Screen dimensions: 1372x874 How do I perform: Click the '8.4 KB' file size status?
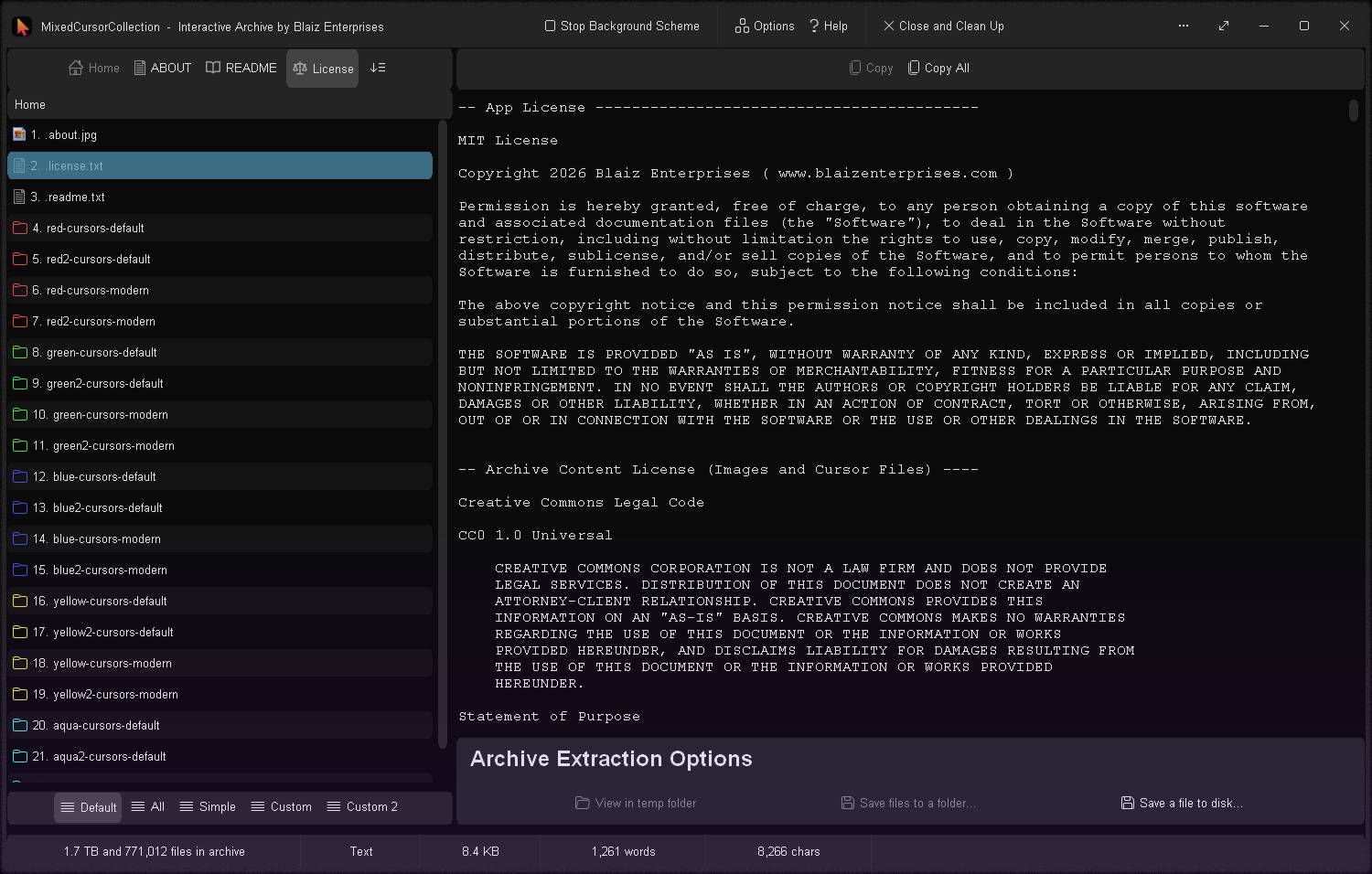480,851
